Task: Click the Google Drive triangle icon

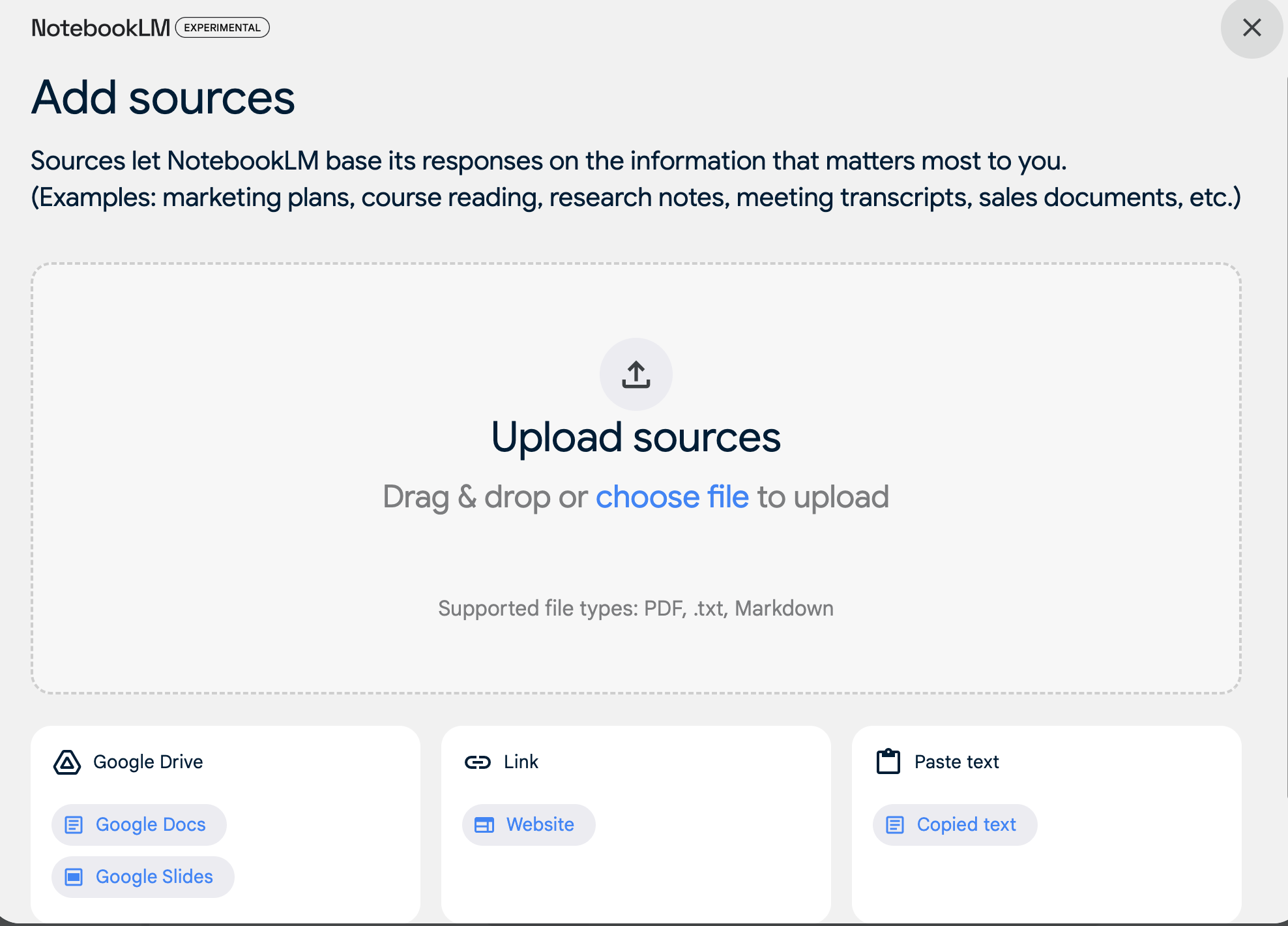Action: [67, 762]
